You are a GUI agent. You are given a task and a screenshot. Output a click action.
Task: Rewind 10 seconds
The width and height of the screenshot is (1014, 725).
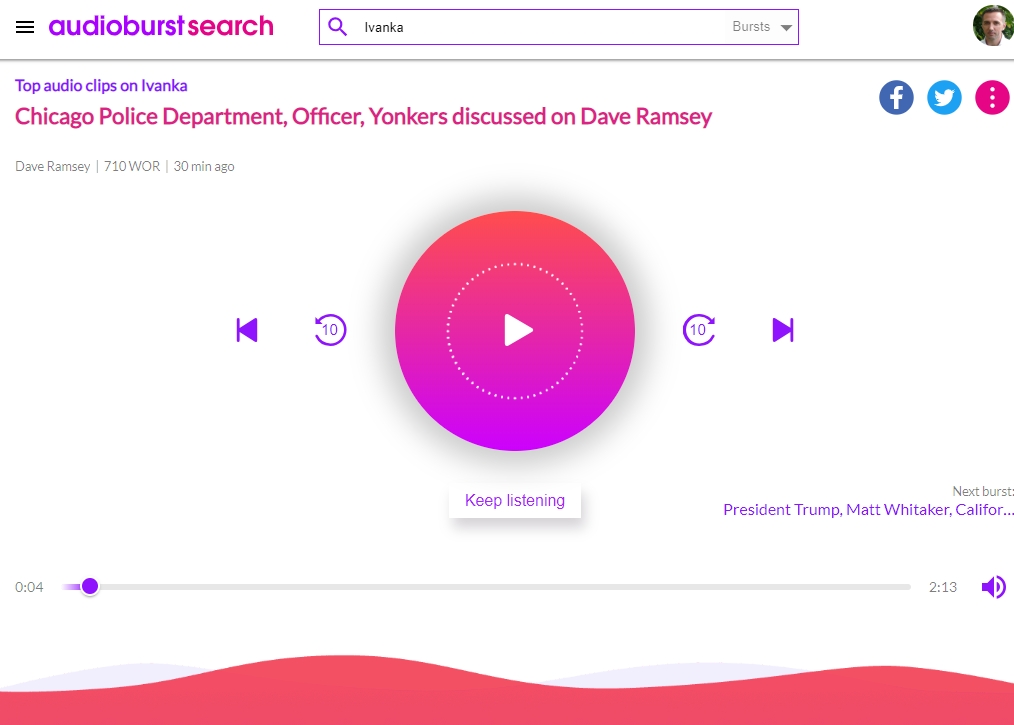pyautogui.click(x=330, y=330)
